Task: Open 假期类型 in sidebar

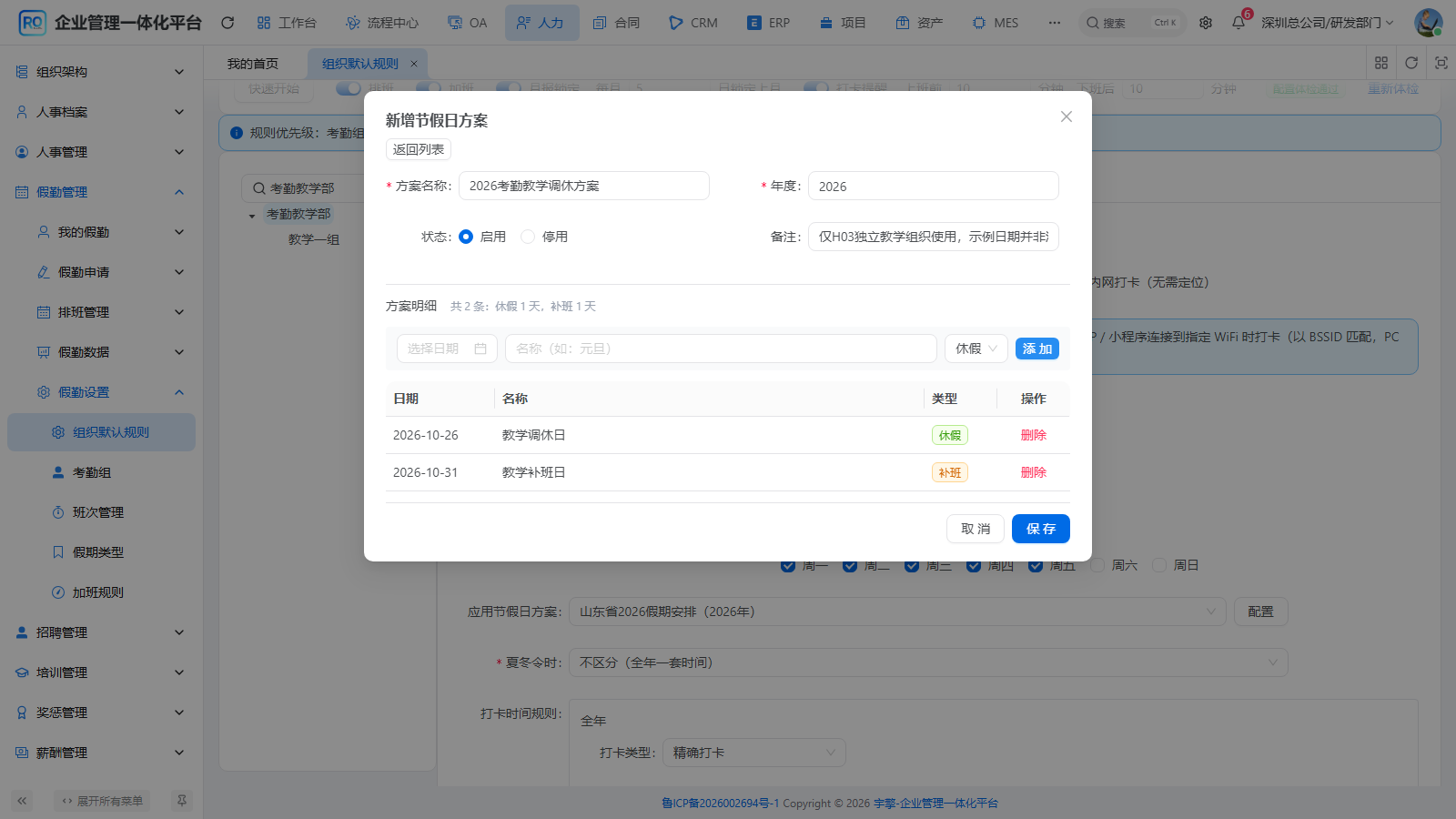Action: tap(101, 552)
